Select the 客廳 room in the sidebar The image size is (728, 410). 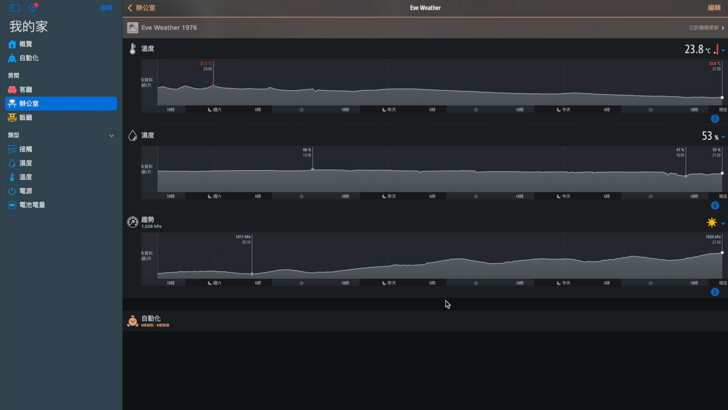[26, 90]
